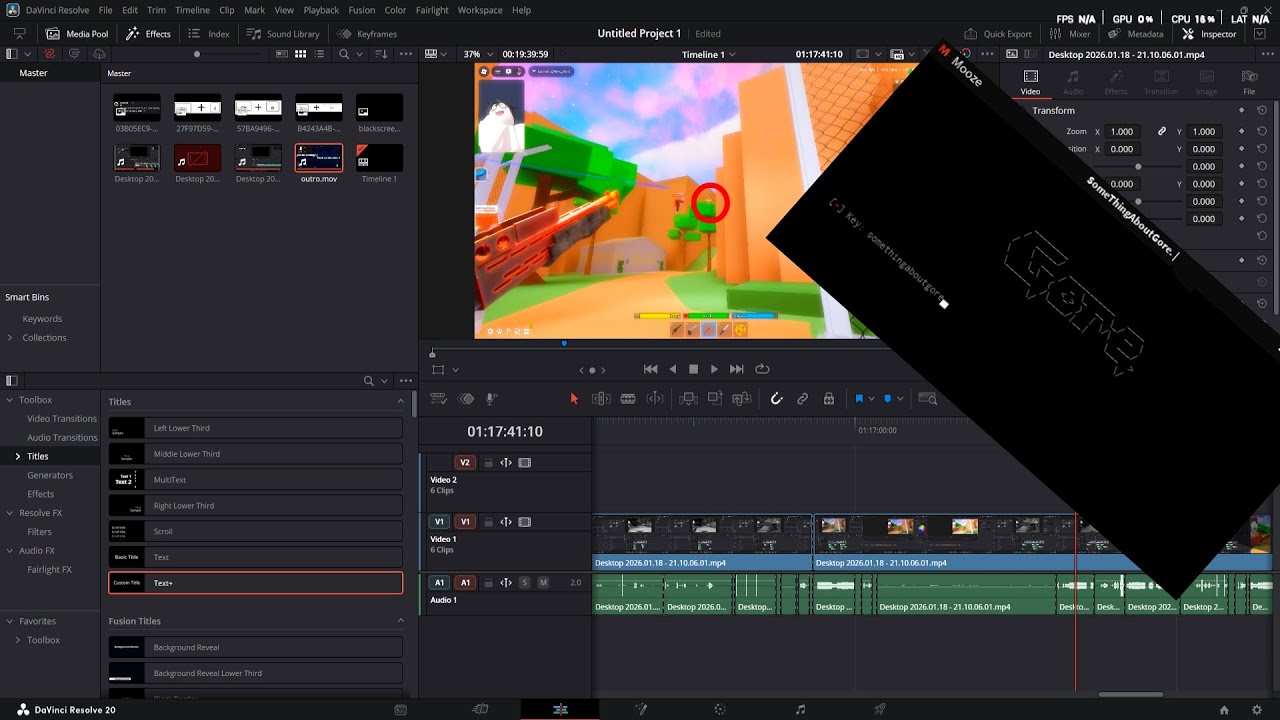This screenshot has width=1280, height=720.
Task: Lock the Video 2 track
Action: click(x=488, y=463)
